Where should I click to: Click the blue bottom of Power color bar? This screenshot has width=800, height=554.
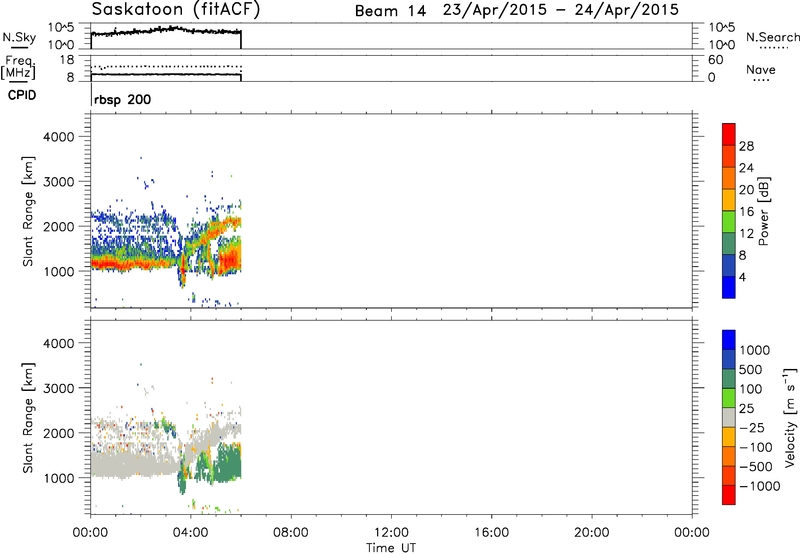(729, 287)
